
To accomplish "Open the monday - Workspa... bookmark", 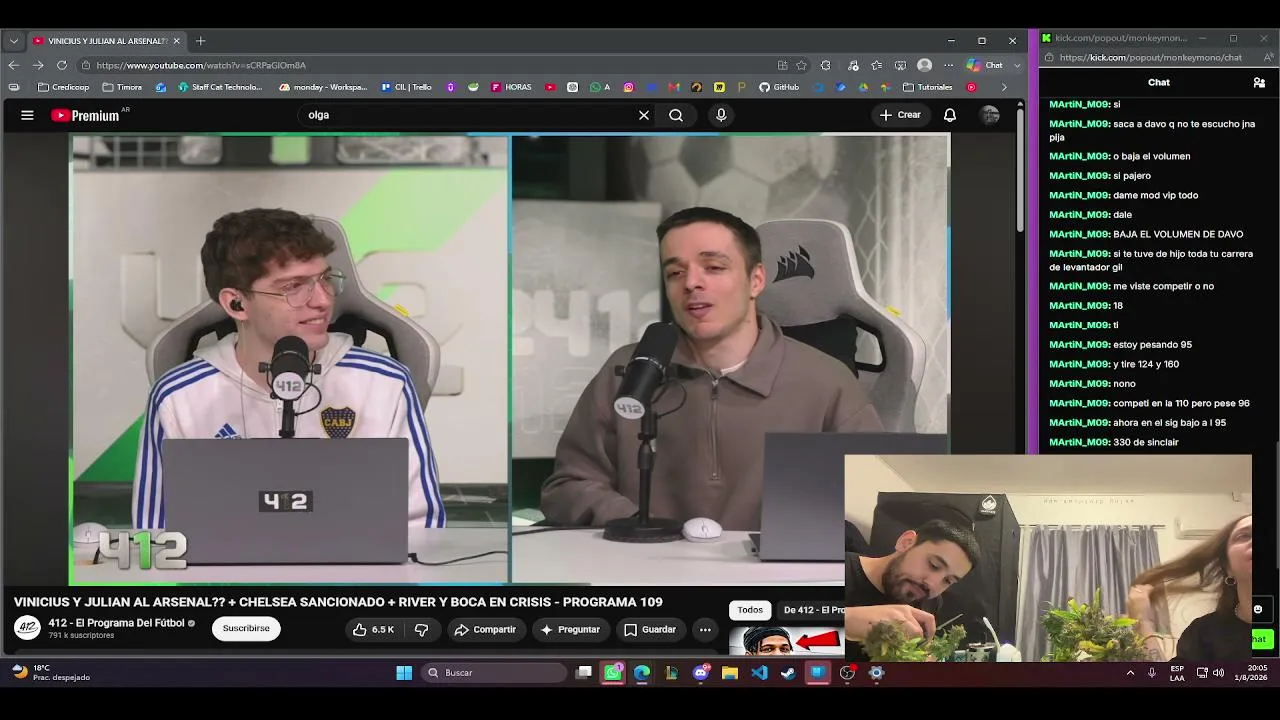I will coord(323,87).
